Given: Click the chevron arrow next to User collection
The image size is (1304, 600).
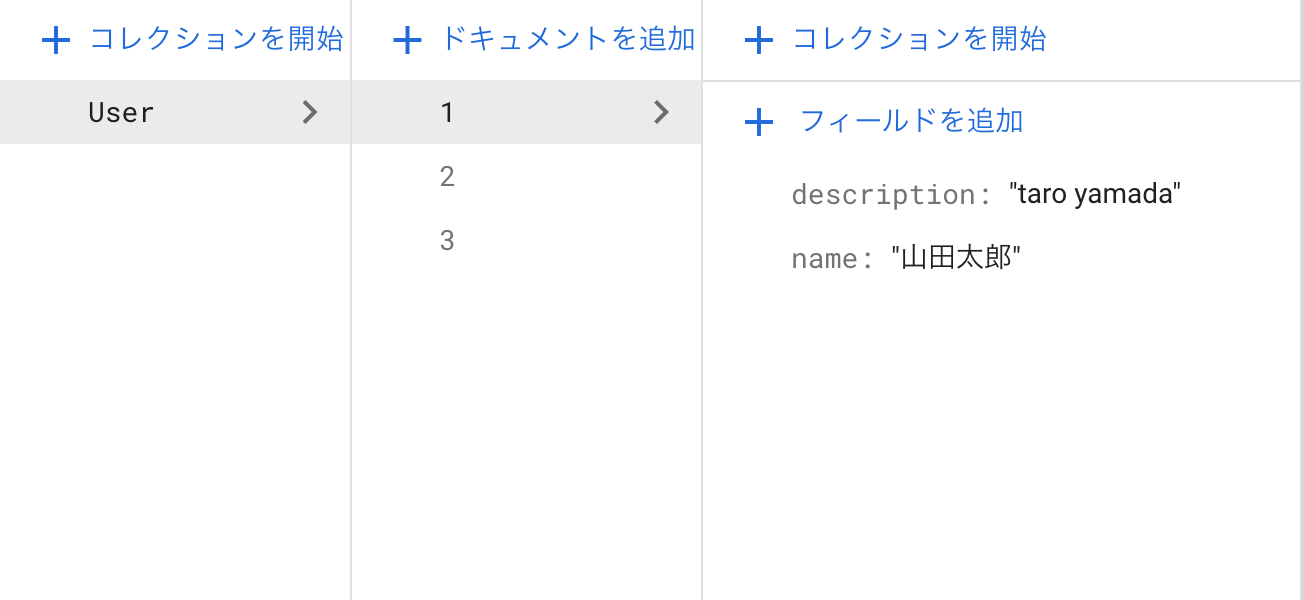Looking at the screenshot, I should 310,112.
